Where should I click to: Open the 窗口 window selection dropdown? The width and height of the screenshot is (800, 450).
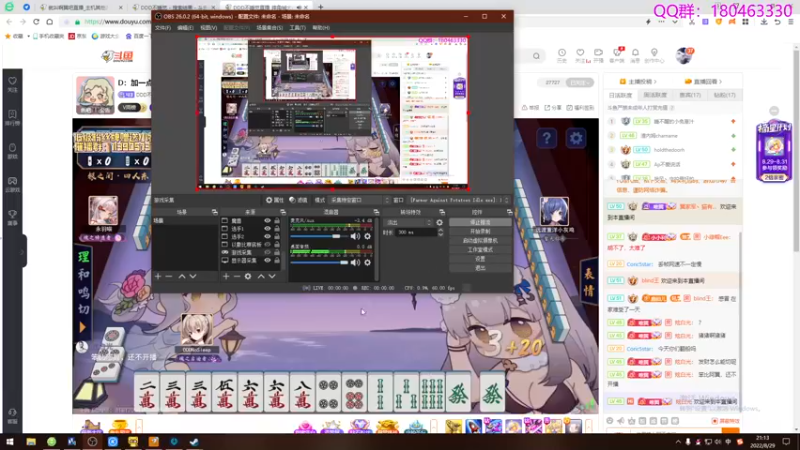459,200
